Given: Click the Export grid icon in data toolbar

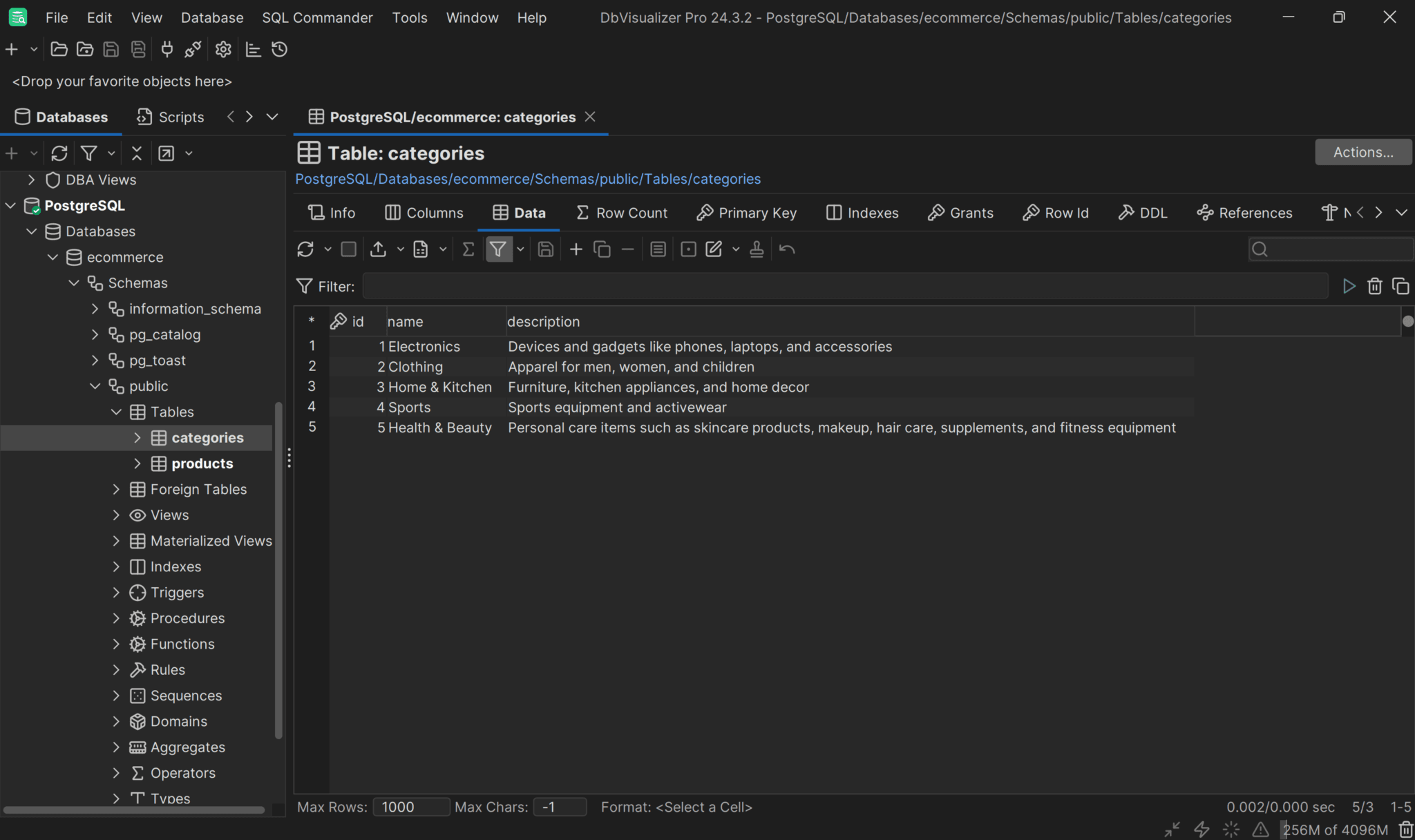Looking at the screenshot, I should (x=379, y=249).
